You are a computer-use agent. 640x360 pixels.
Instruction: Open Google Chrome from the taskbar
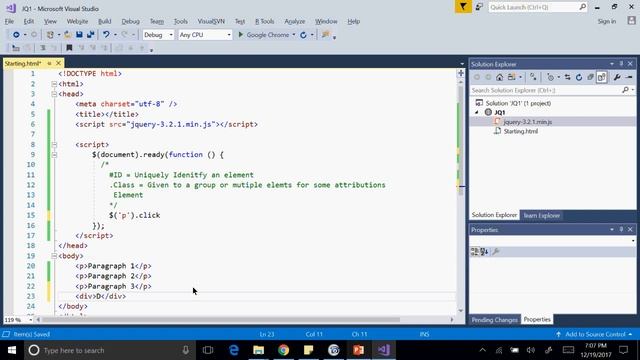pos(283,350)
